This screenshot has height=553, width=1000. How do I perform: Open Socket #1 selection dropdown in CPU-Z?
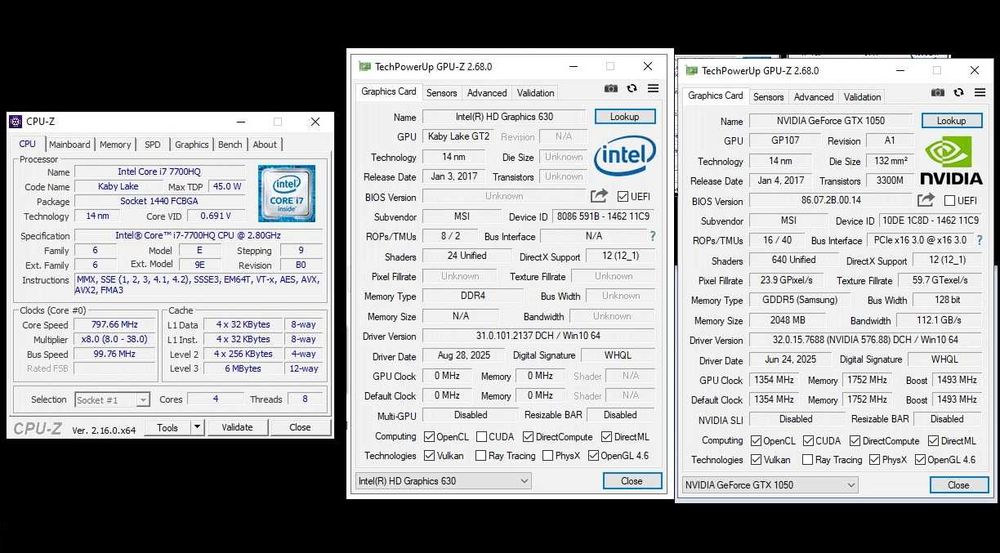pyautogui.click(x=112, y=400)
